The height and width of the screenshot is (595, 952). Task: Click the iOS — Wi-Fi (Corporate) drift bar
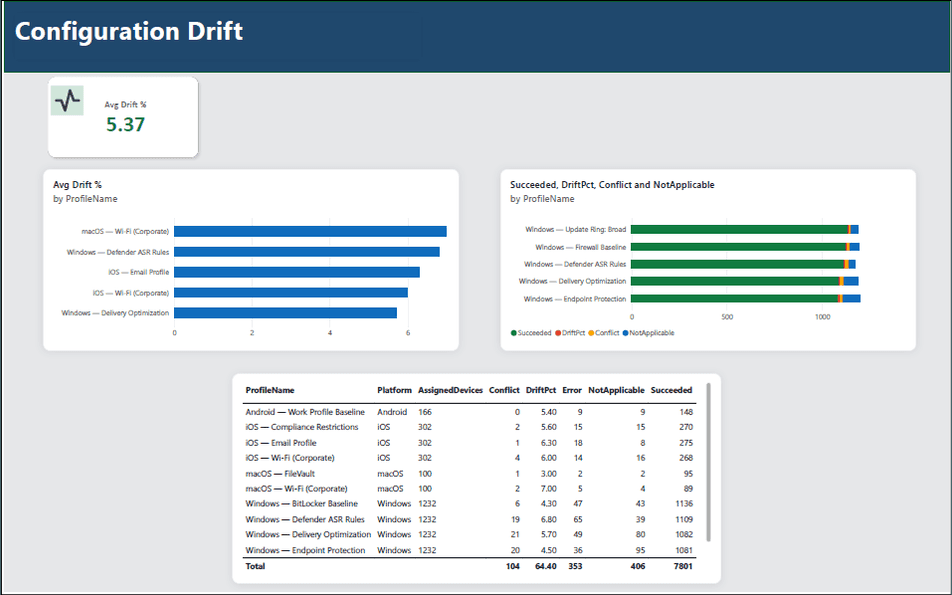tap(291, 293)
